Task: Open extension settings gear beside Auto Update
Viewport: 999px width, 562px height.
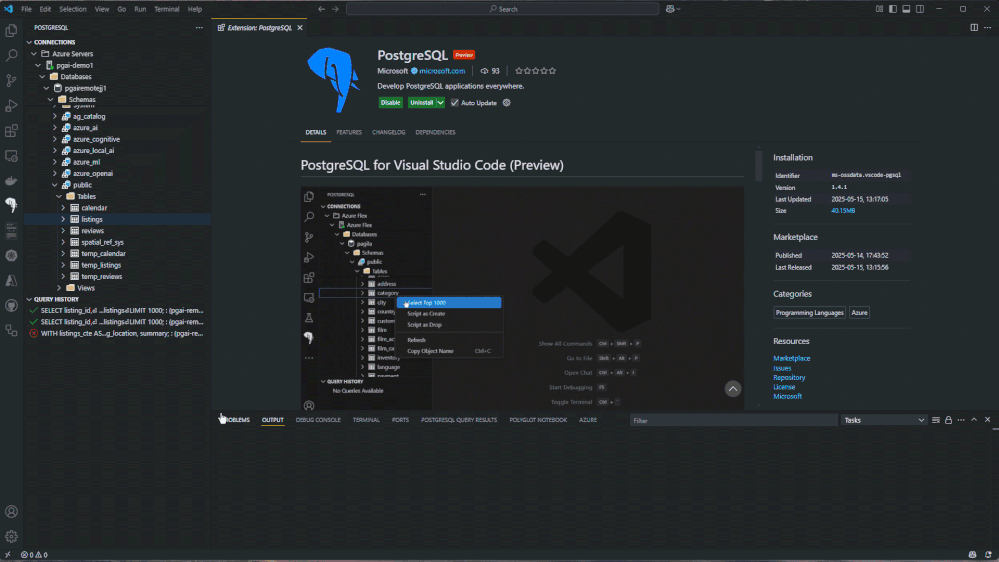Action: [507, 103]
